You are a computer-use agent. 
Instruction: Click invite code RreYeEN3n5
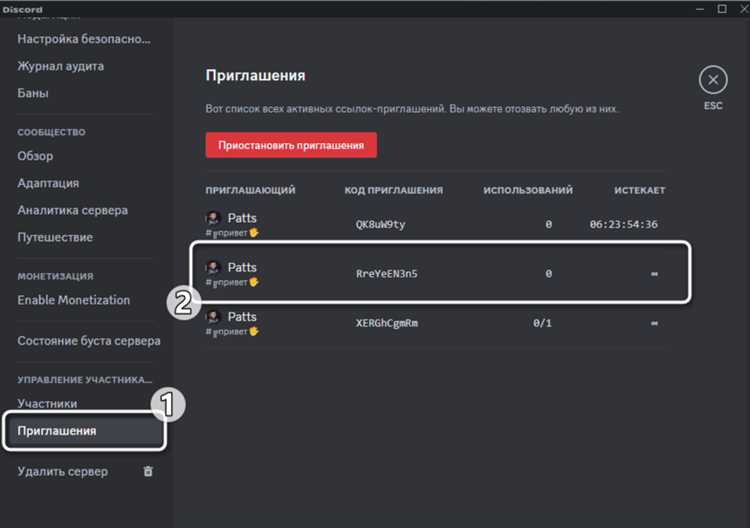[x=386, y=274]
